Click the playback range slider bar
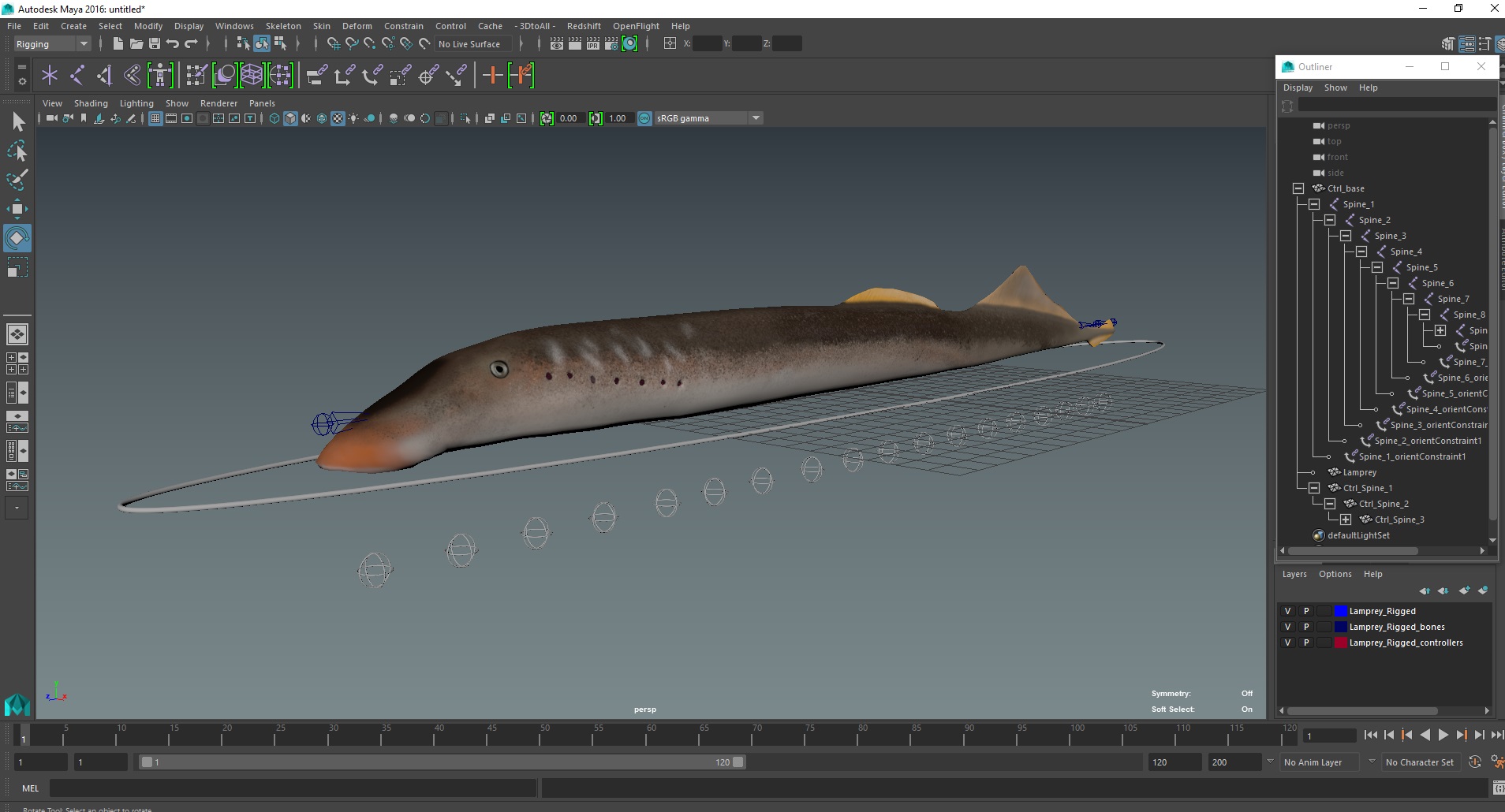The height and width of the screenshot is (812, 1505). [x=442, y=762]
